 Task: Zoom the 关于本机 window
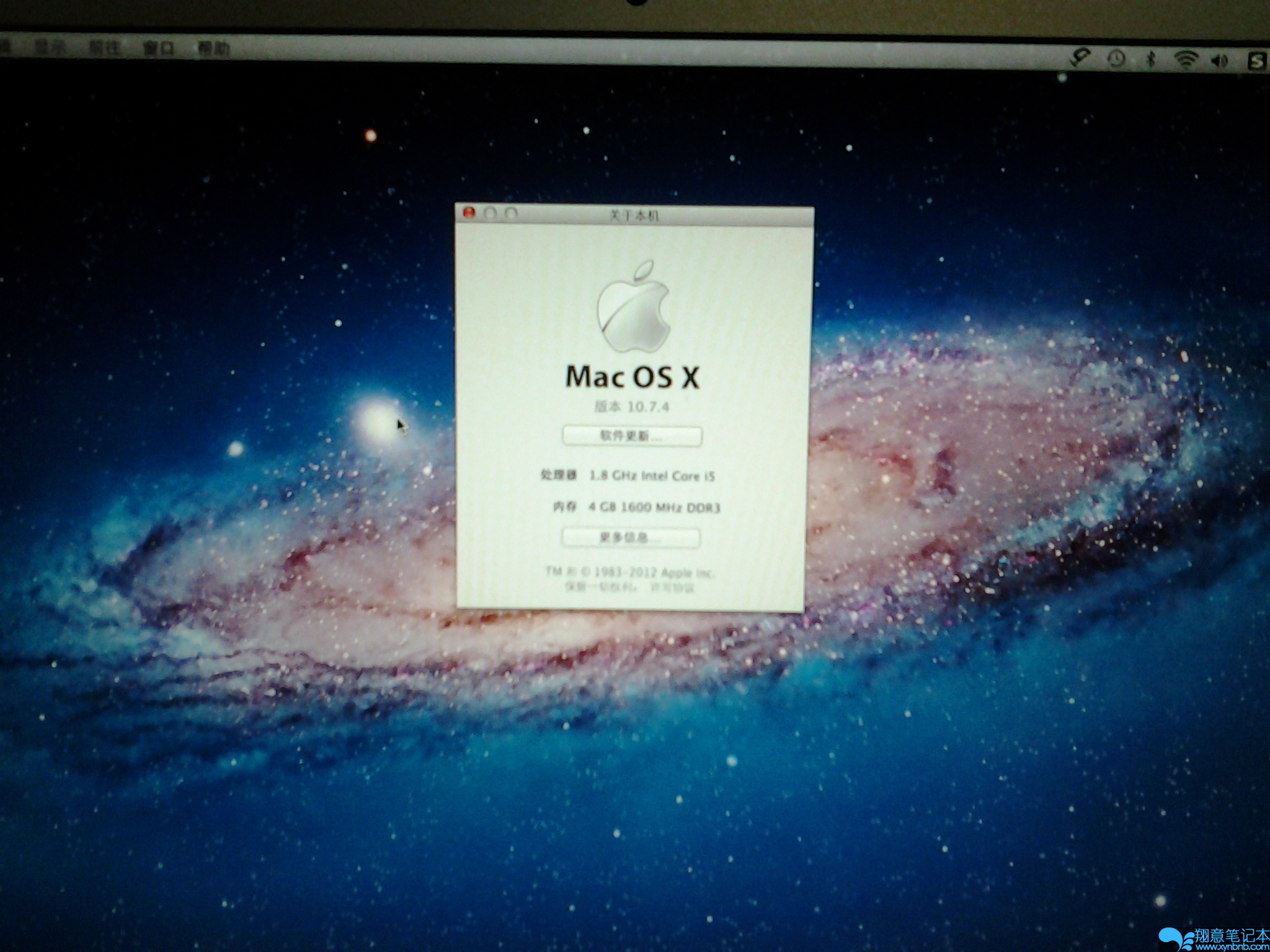coord(511,213)
